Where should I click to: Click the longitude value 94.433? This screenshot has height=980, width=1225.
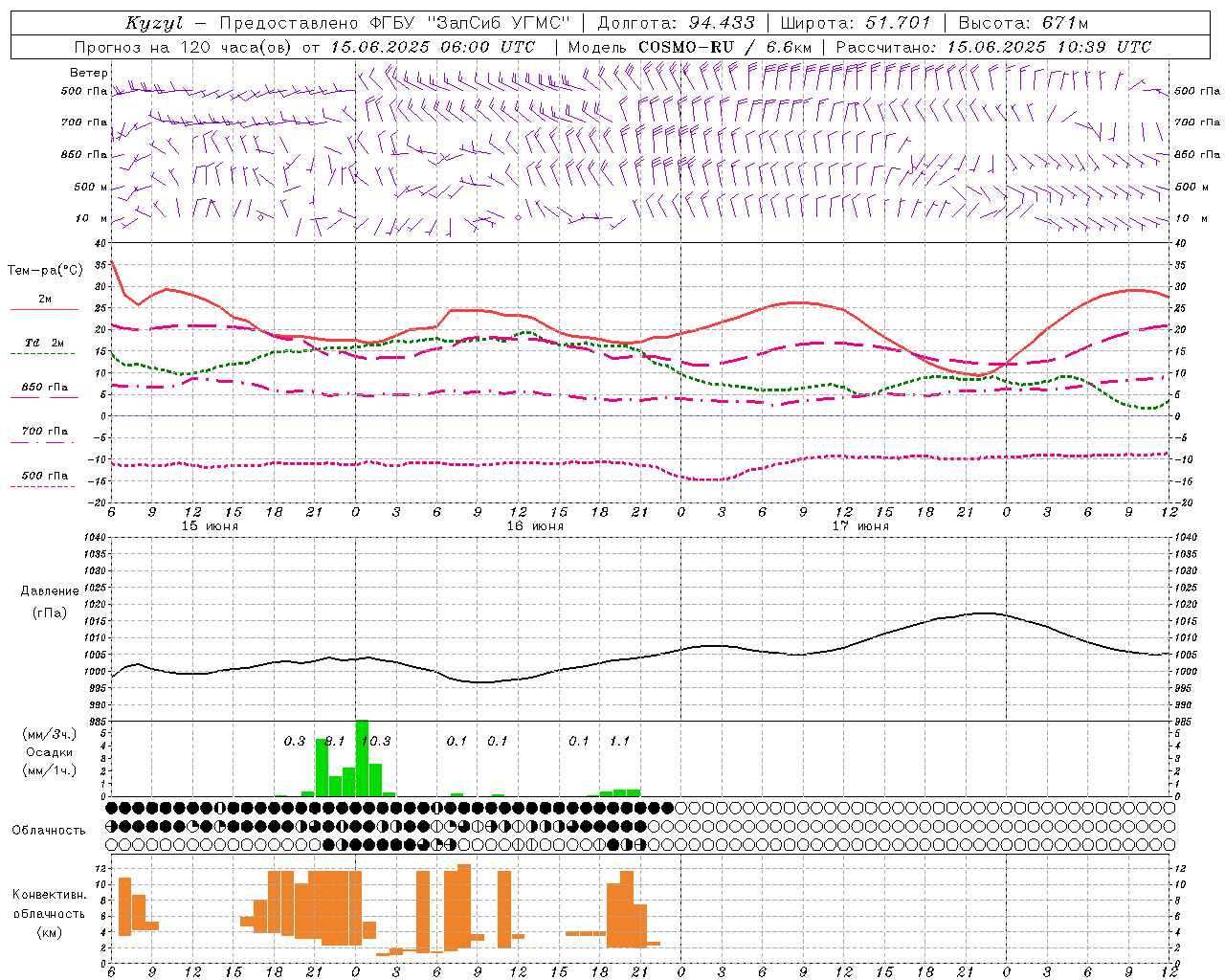pos(724,23)
